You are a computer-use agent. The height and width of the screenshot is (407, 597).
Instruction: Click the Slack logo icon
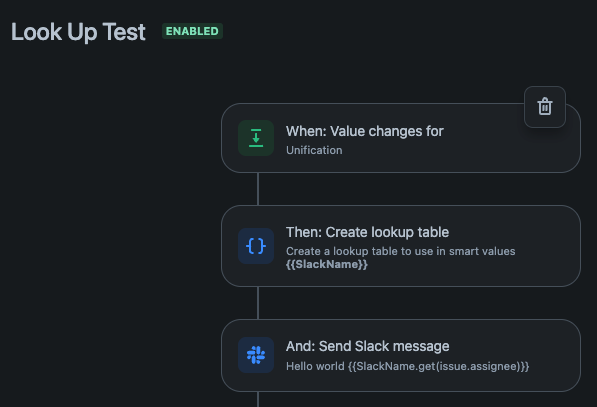tap(256, 355)
